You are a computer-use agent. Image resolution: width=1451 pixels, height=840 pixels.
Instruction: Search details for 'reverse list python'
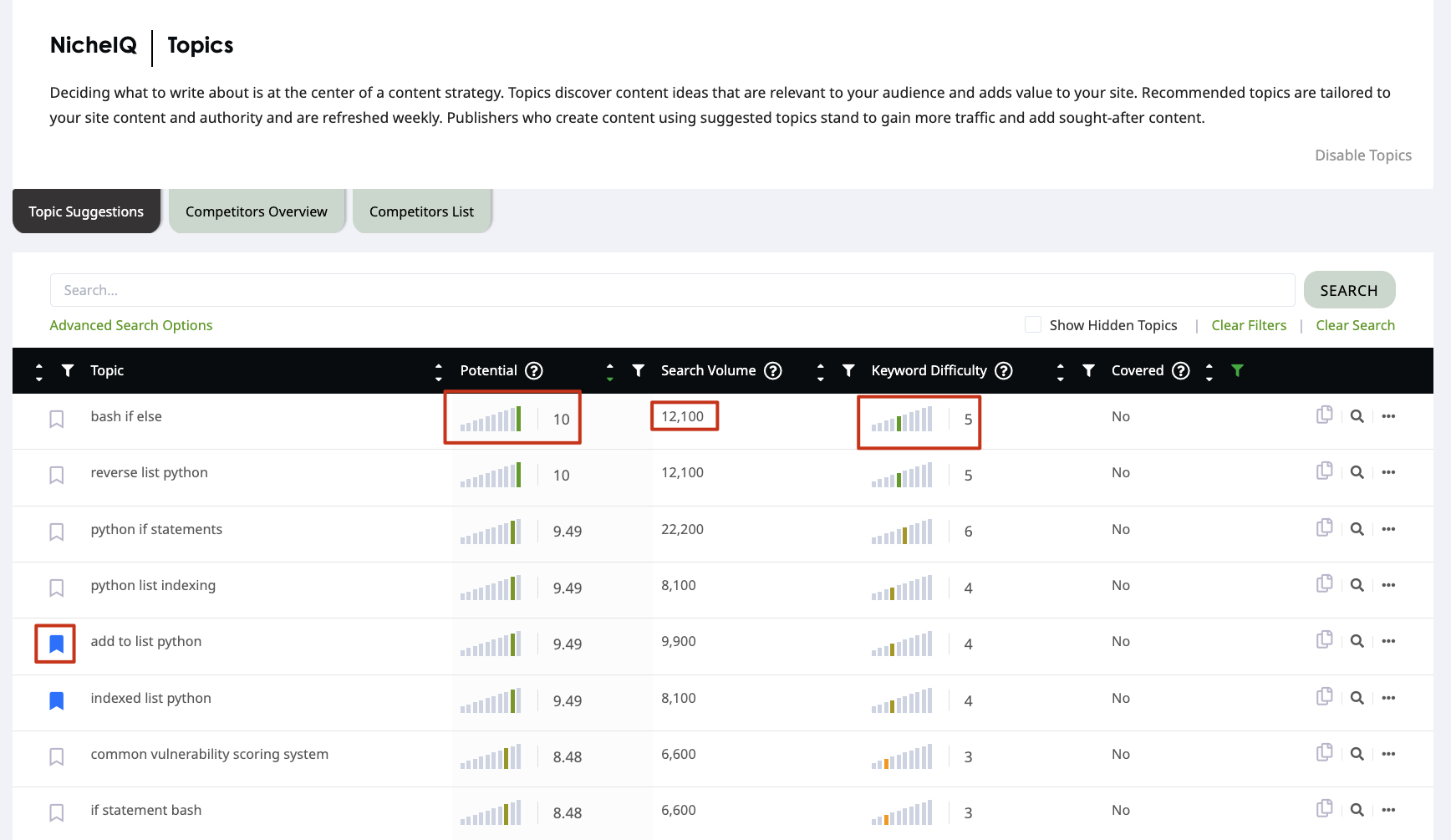tap(1357, 472)
